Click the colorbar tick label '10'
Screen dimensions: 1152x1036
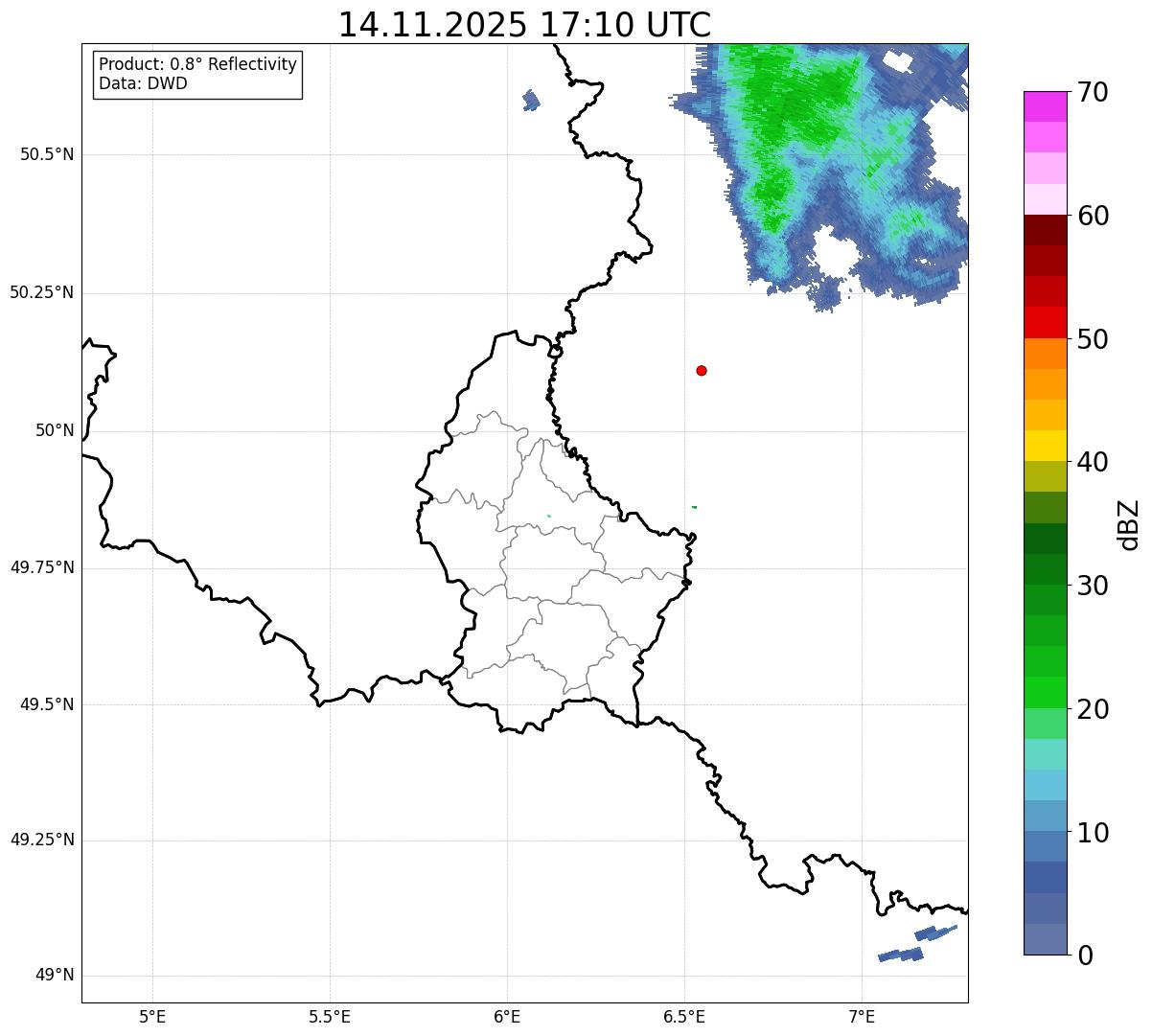click(1093, 833)
